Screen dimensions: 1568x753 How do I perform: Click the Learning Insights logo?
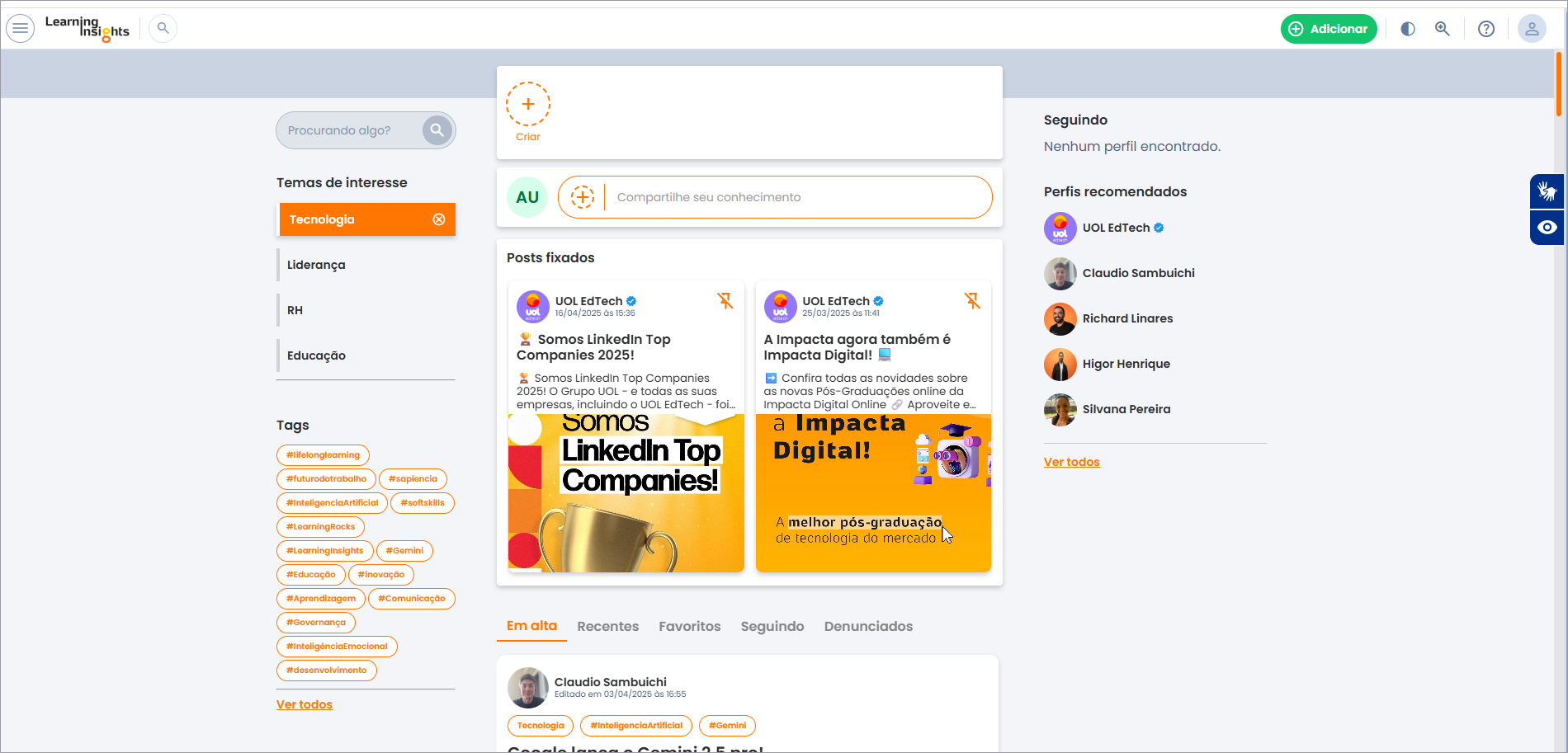pyautogui.click(x=87, y=29)
